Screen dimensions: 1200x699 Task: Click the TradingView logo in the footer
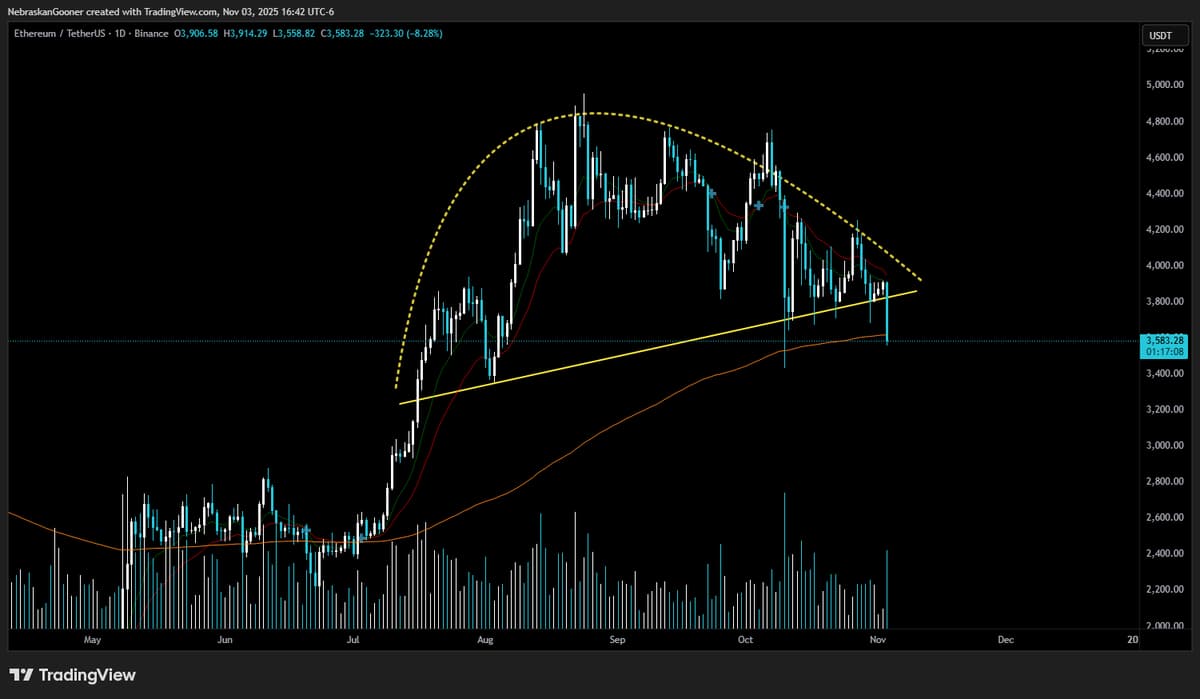coord(72,675)
